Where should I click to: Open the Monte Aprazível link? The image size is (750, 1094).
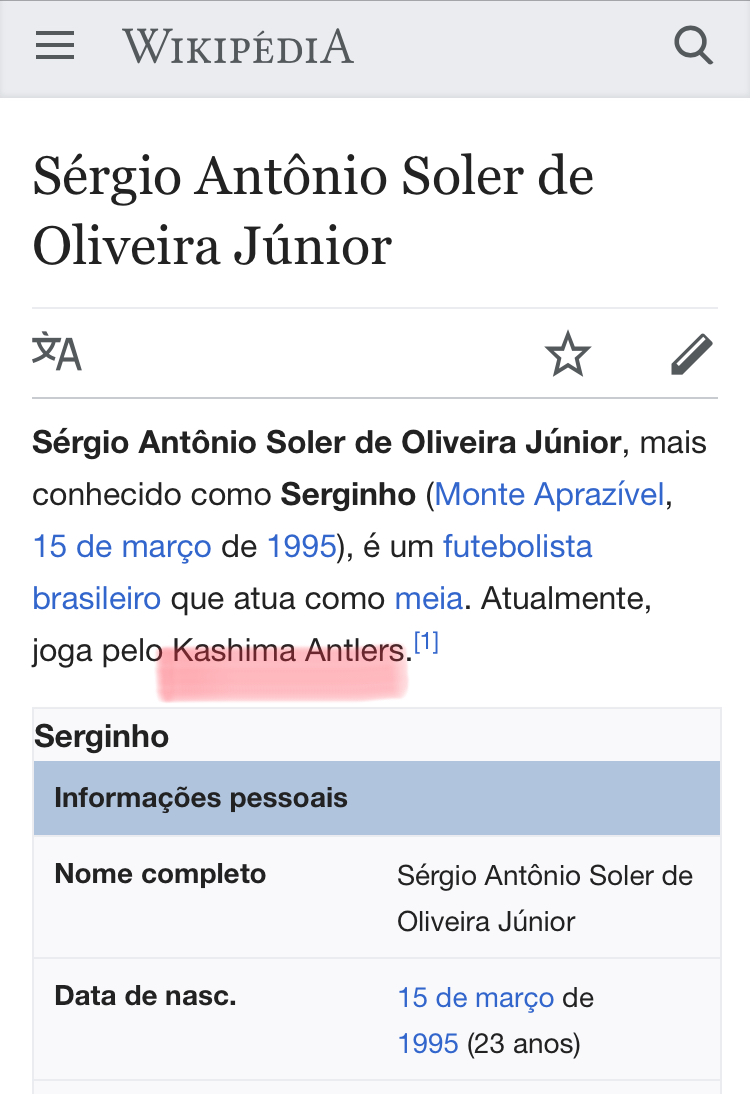(550, 494)
